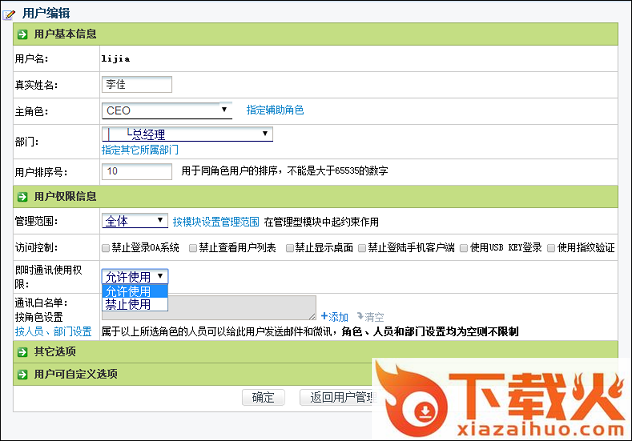Check the 禁止显示桌面 option
The image size is (632, 441).
(290, 247)
